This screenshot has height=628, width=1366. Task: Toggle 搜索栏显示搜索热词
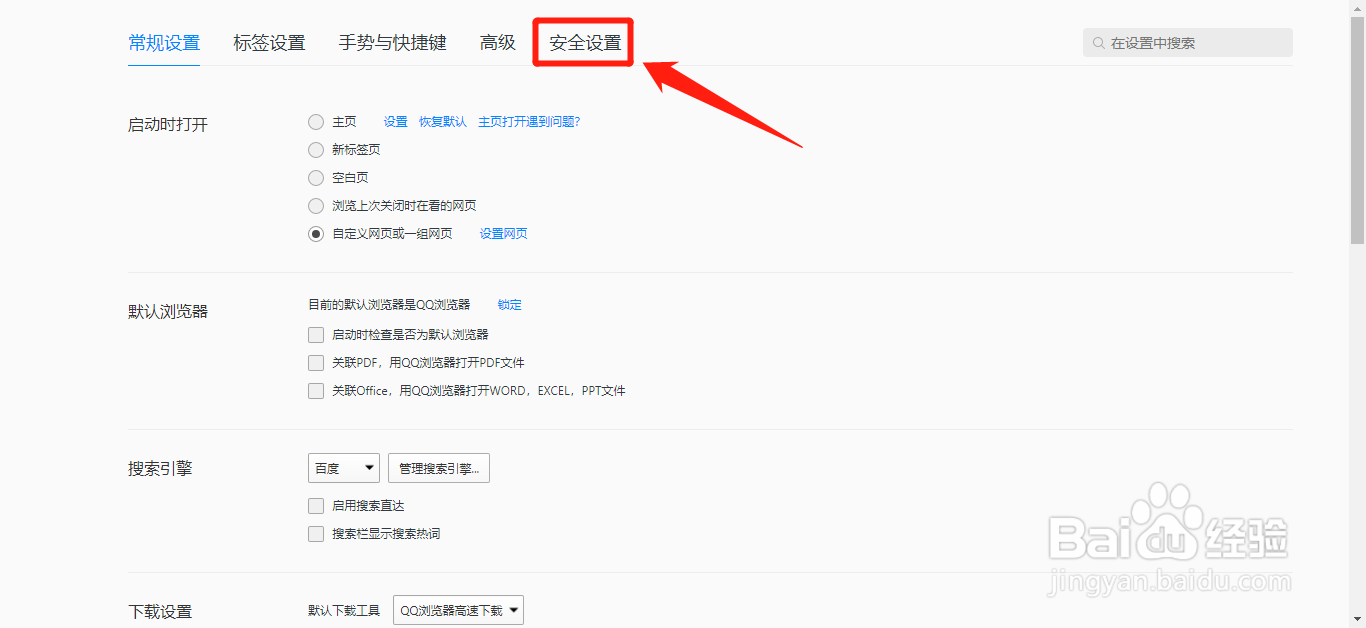(x=315, y=533)
